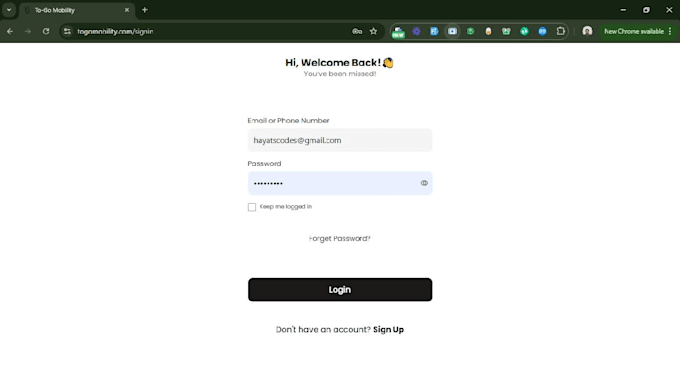
Task: Open the blue document extension icon
Action: (x=434, y=31)
